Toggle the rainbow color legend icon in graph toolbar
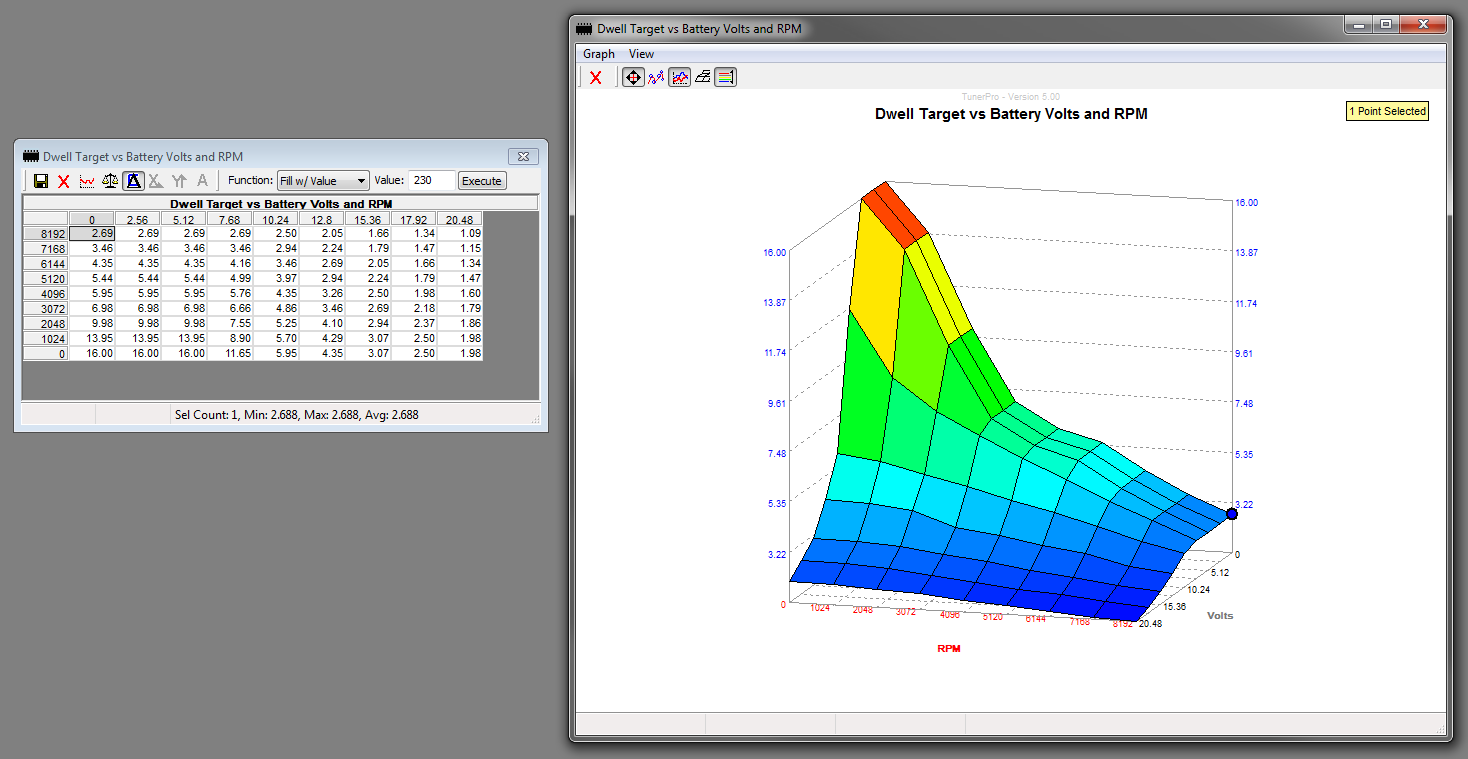 (x=726, y=77)
